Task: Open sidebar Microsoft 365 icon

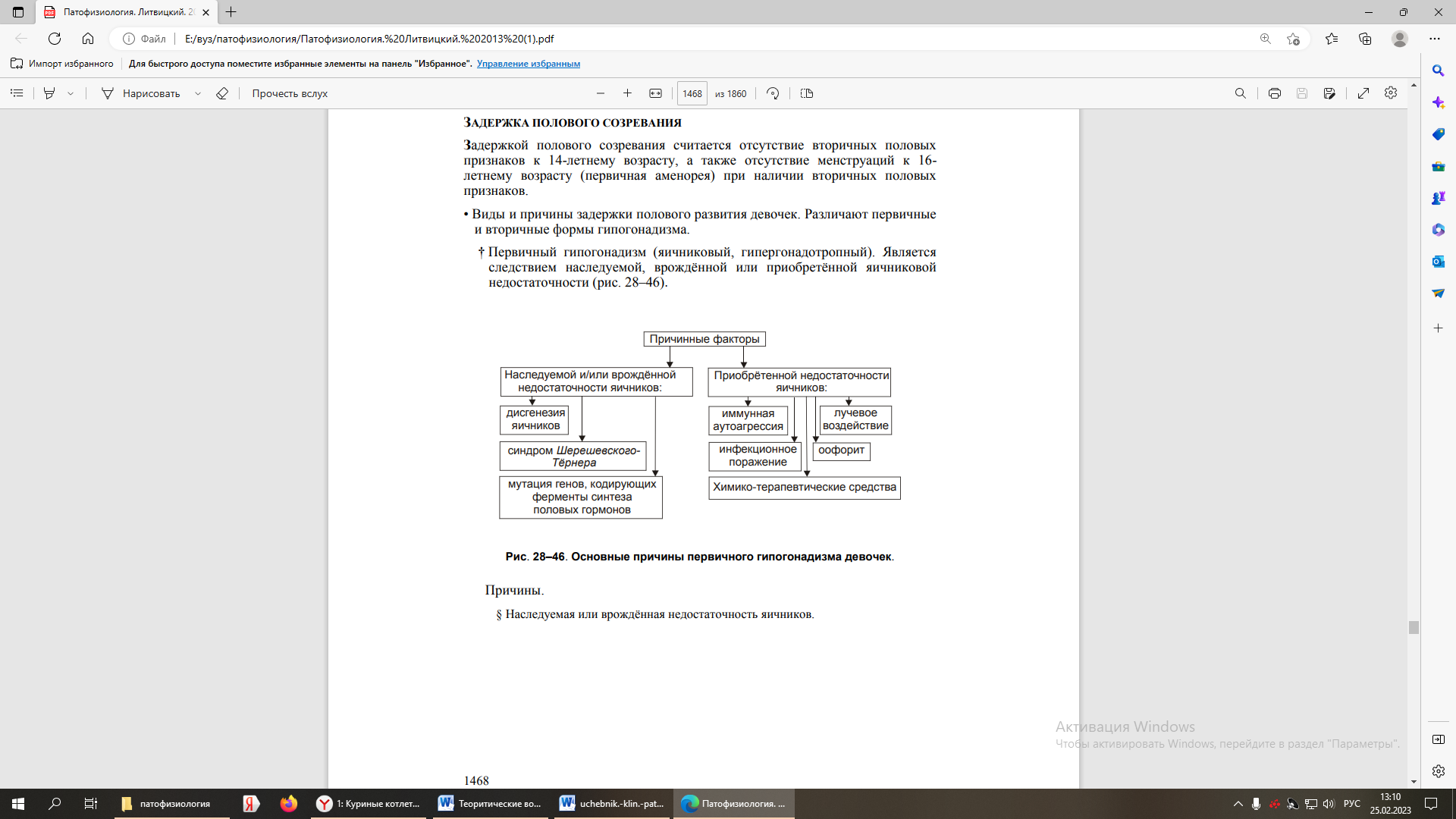Action: click(x=1438, y=230)
